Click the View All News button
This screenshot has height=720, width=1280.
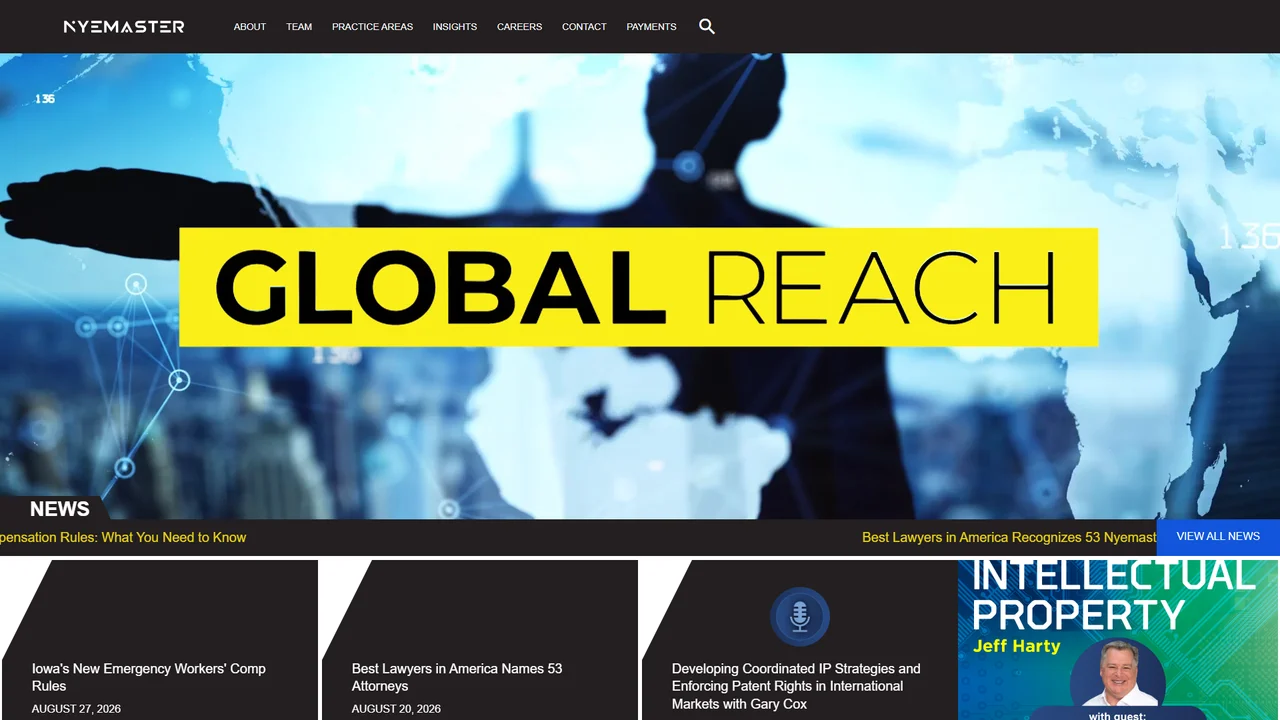tap(1218, 537)
